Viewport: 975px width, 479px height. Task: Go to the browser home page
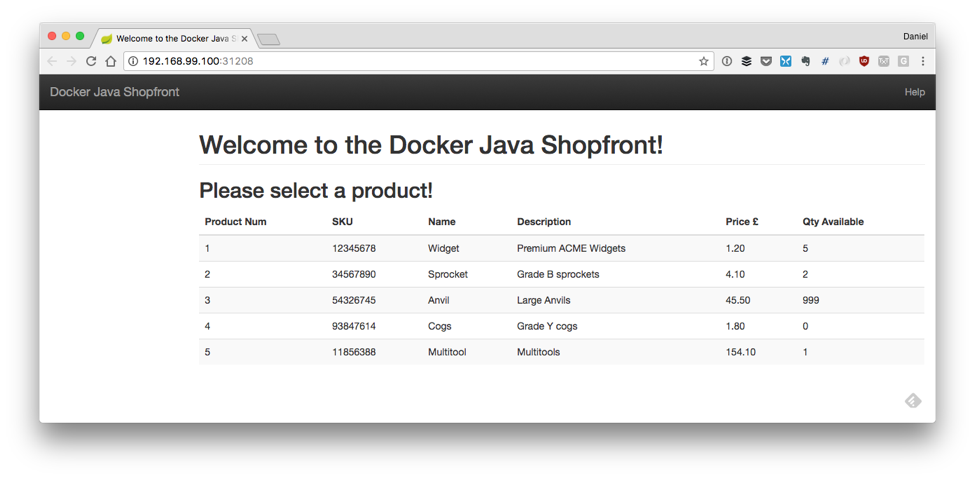(x=111, y=61)
